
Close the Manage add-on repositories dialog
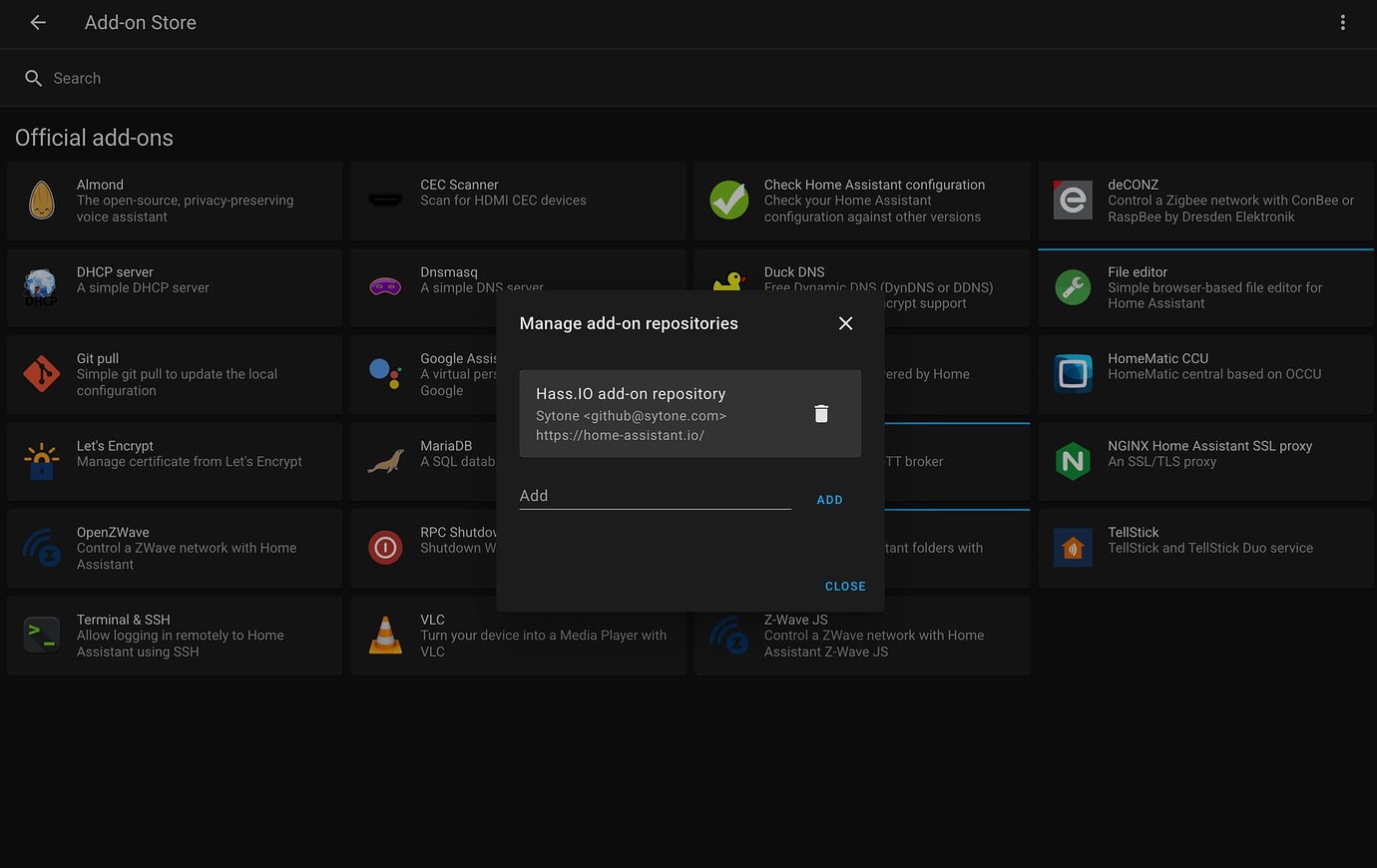coord(845,323)
